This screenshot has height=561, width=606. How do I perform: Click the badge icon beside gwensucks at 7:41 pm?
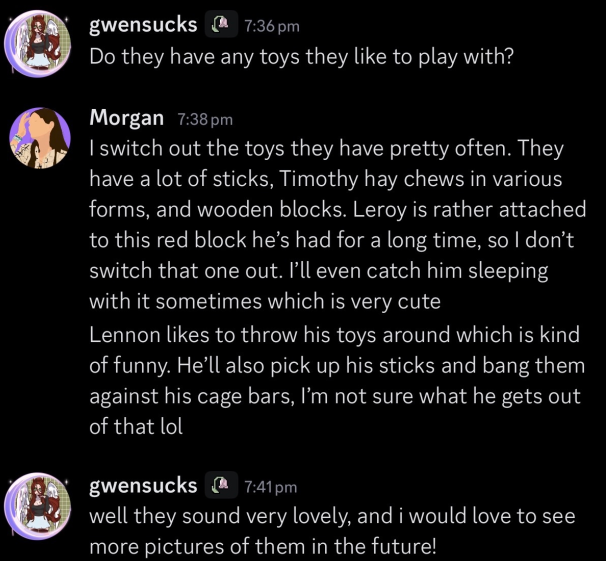click(220, 487)
